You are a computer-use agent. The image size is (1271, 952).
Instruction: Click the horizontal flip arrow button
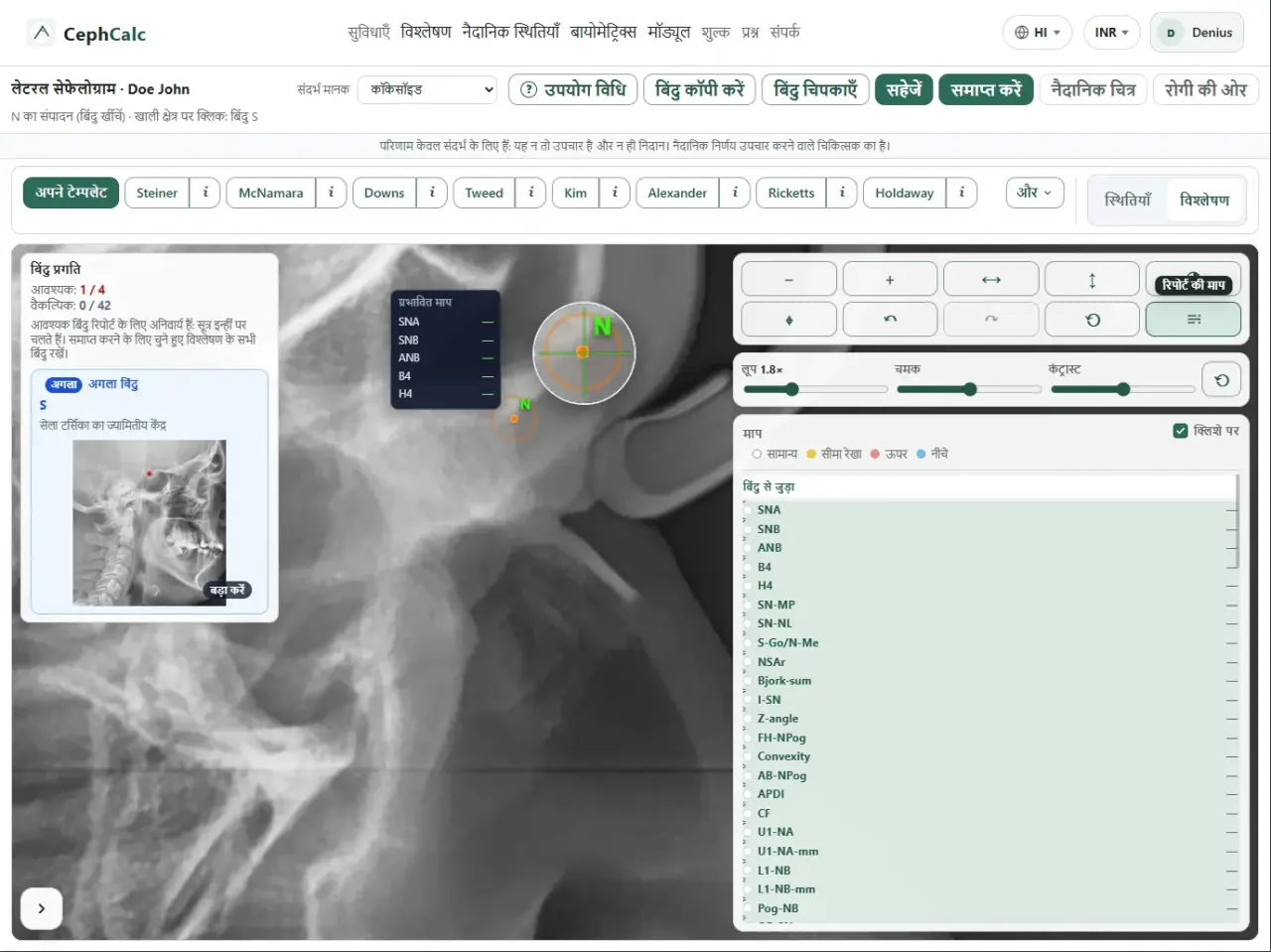click(991, 279)
